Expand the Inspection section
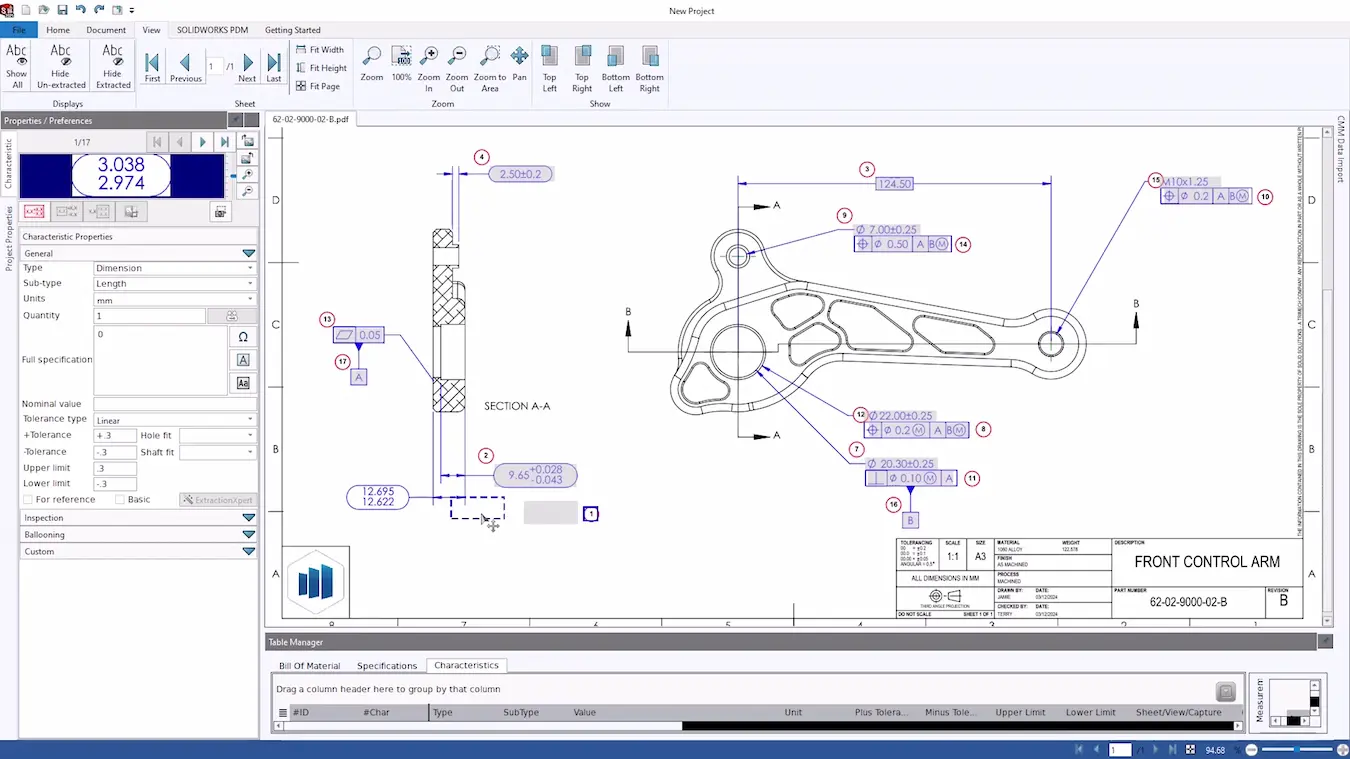The width and height of the screenshot is (1350, 759). [x=139, y=518]
